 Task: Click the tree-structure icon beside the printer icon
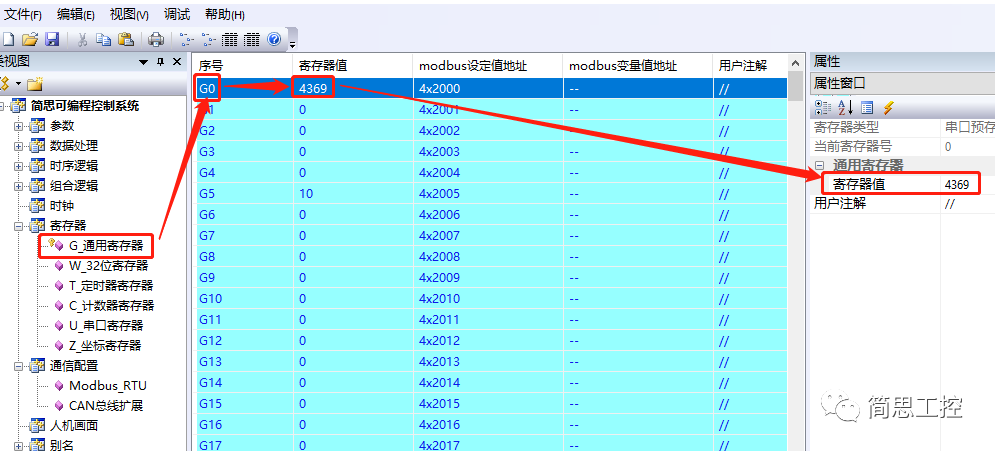(187, 39)
